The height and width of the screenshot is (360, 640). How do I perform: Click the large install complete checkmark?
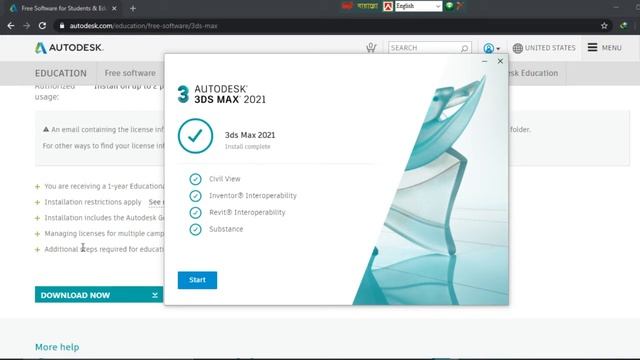[x=196, y=136]
